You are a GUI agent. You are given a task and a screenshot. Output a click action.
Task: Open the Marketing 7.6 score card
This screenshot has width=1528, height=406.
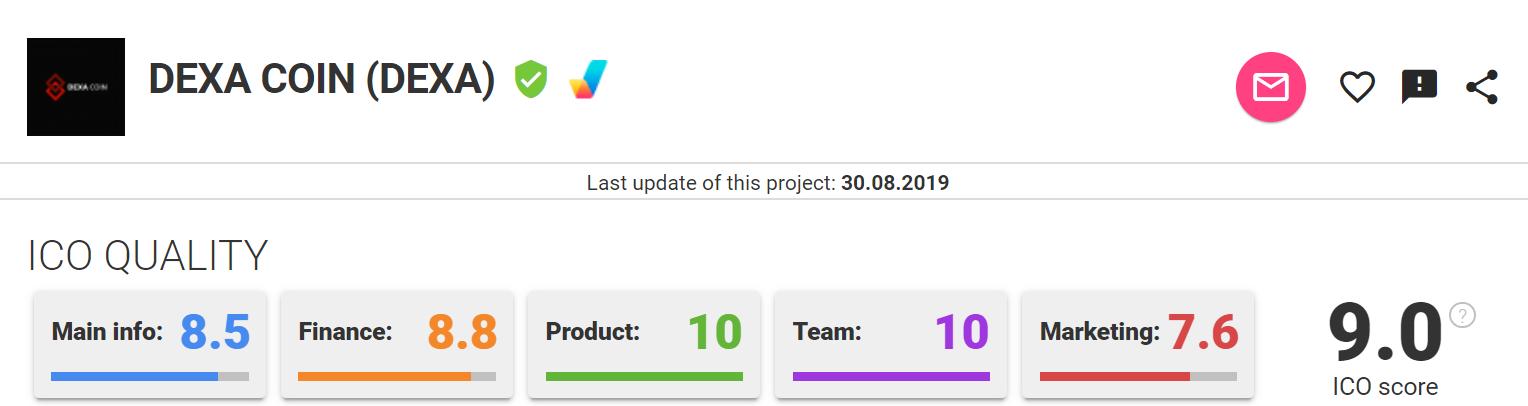click(1138, 345)
